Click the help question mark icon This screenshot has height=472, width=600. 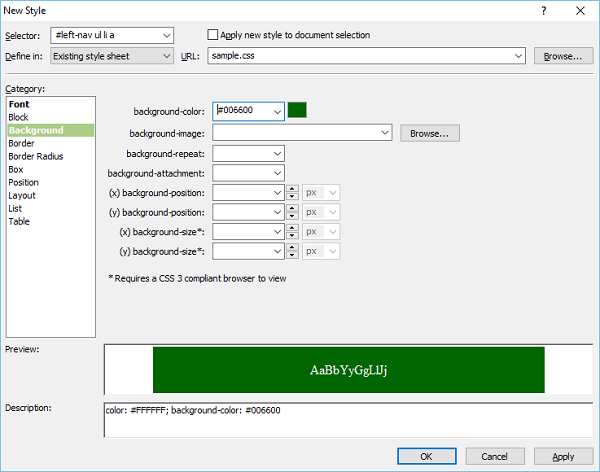[543, 11]
